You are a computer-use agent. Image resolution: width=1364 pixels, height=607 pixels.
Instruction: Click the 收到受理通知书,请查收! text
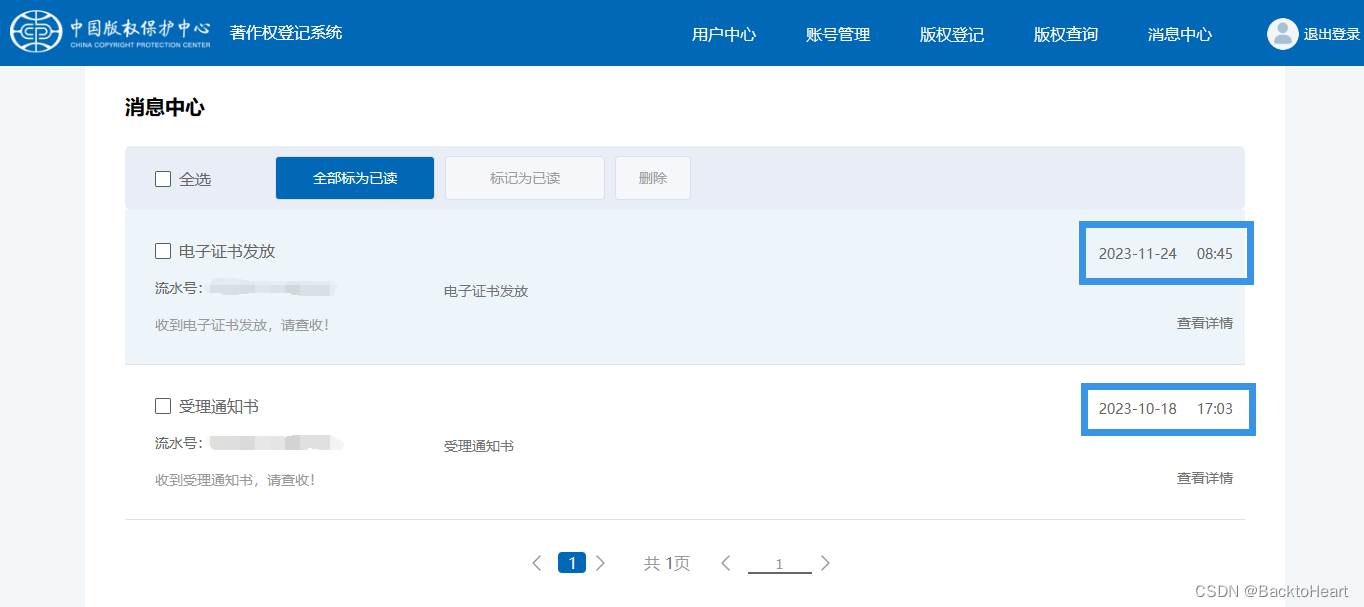pos(235,480)
